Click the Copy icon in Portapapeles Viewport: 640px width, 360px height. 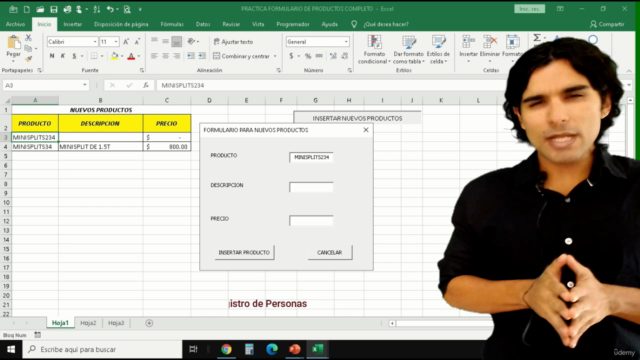click(28, 49)
